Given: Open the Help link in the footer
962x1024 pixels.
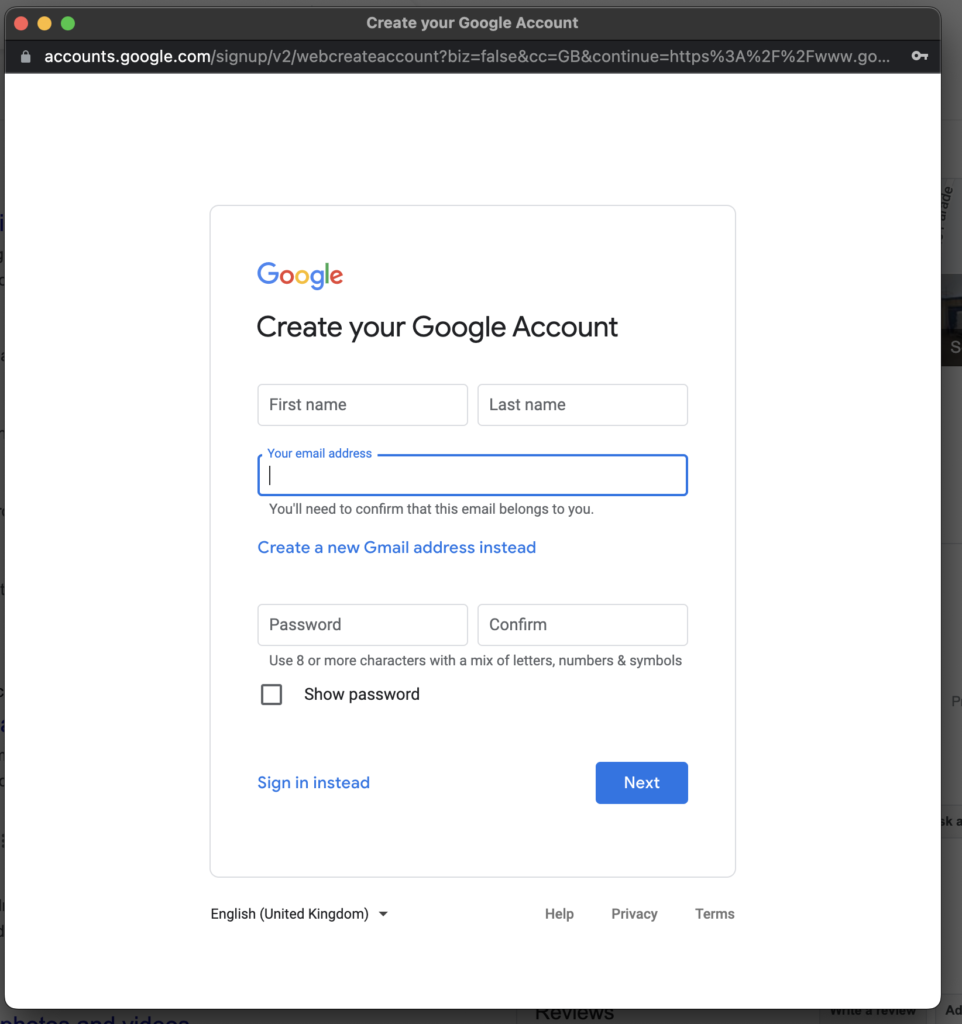Looking at the screenshot, I should click(559, 914).
